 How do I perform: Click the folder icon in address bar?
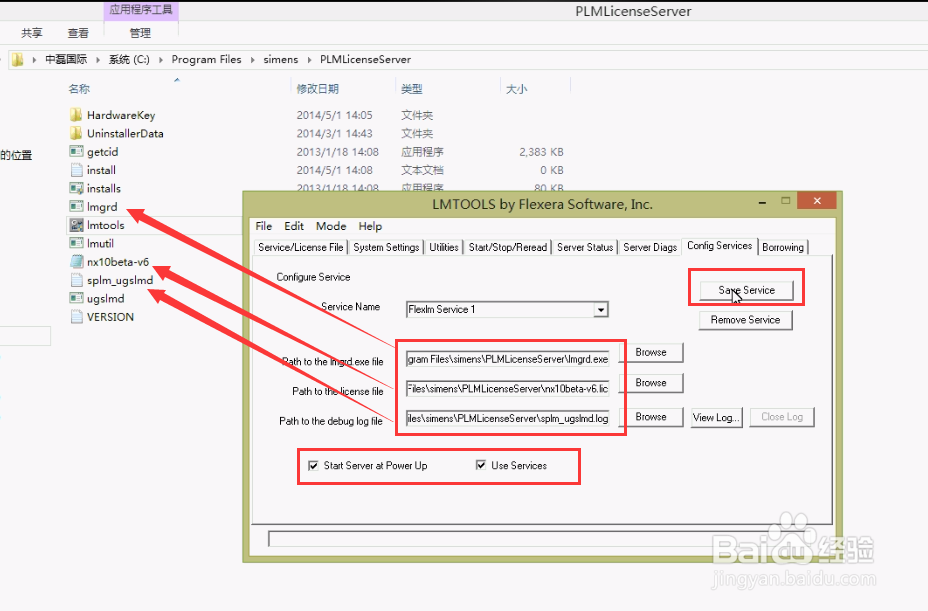coord(18,59)
